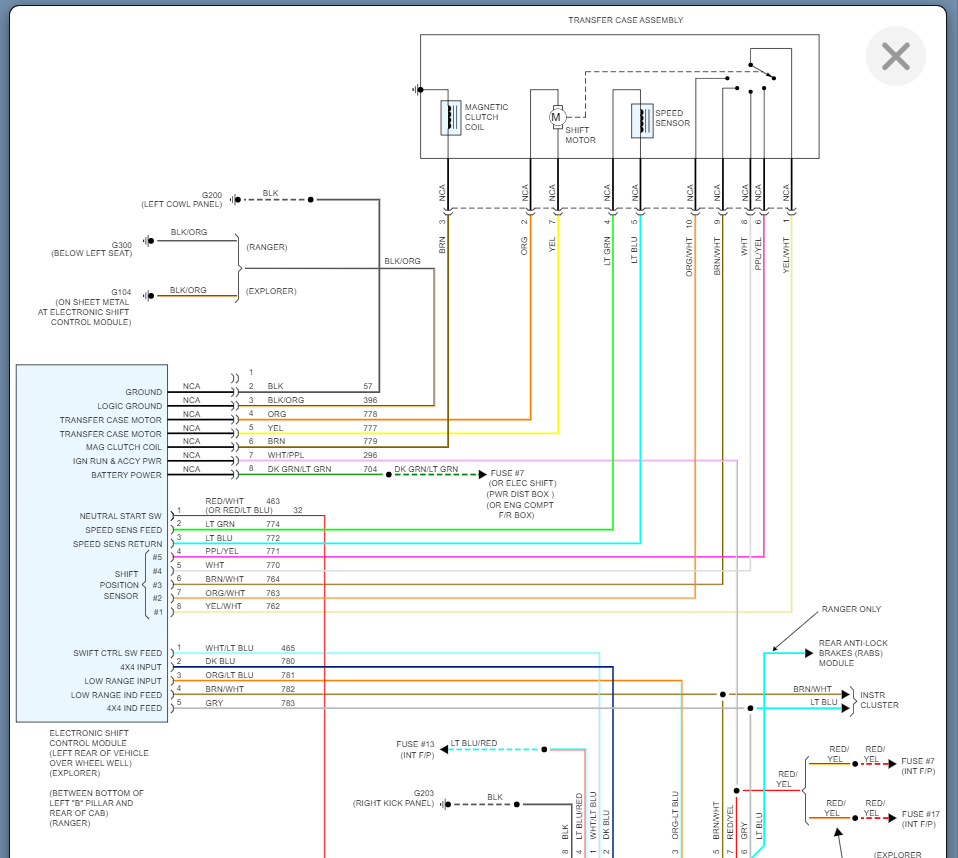
Task: Click the WHT/PPL wire label
Action: click(x=285, y=455)
